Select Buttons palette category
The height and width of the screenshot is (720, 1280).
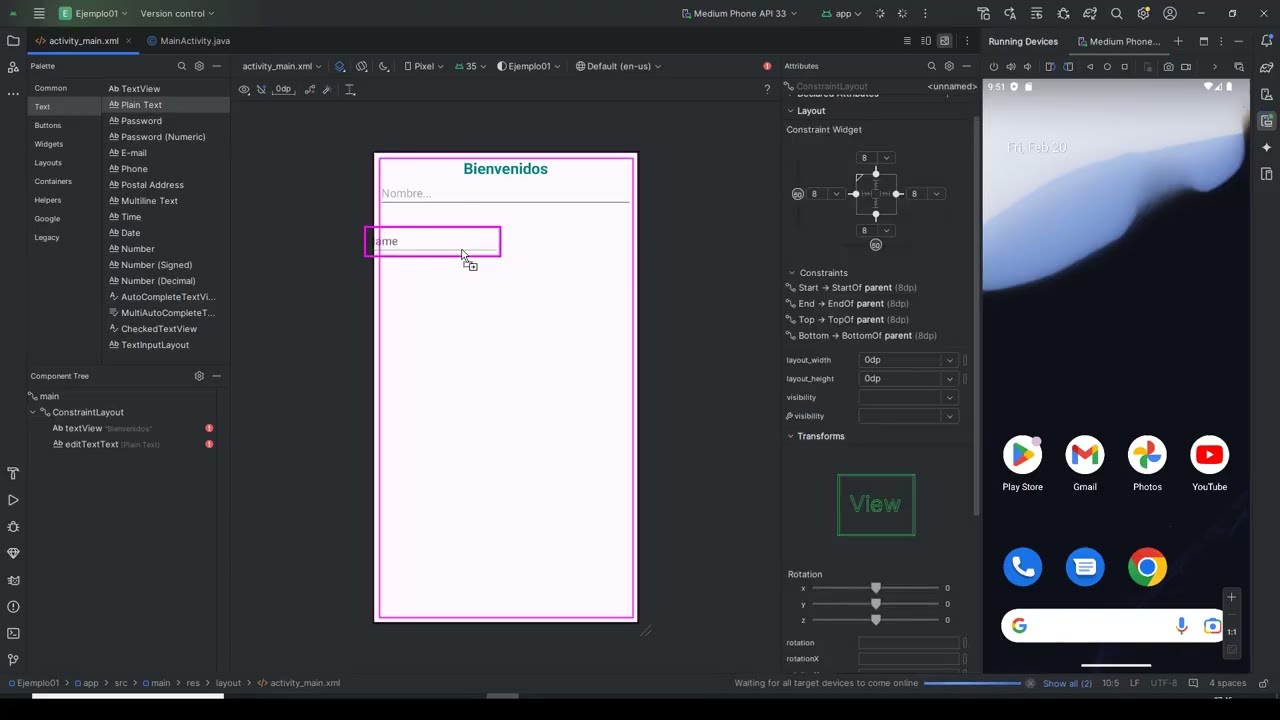click(x=48, y=125)
